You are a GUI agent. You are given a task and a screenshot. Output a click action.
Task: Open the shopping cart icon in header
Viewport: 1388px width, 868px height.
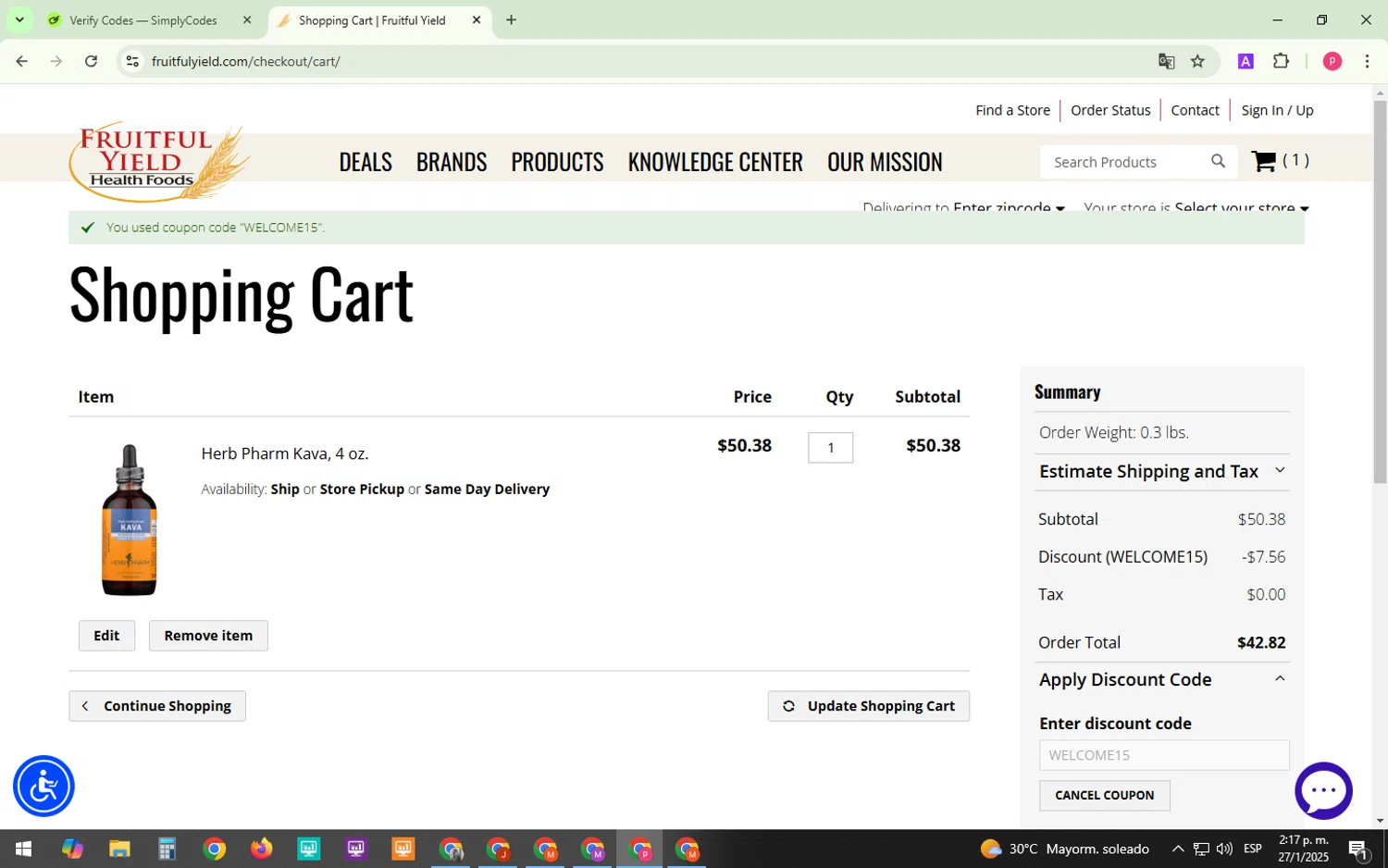pyautogui.click(x=1263, y=161)
